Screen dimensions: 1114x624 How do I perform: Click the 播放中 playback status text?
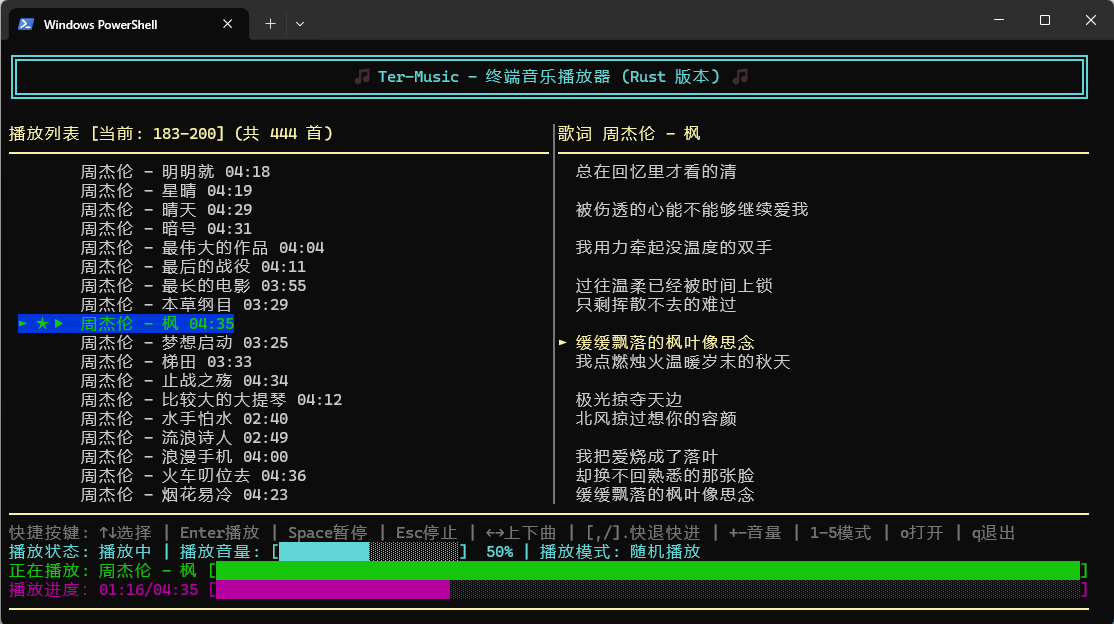coord(125,552)
